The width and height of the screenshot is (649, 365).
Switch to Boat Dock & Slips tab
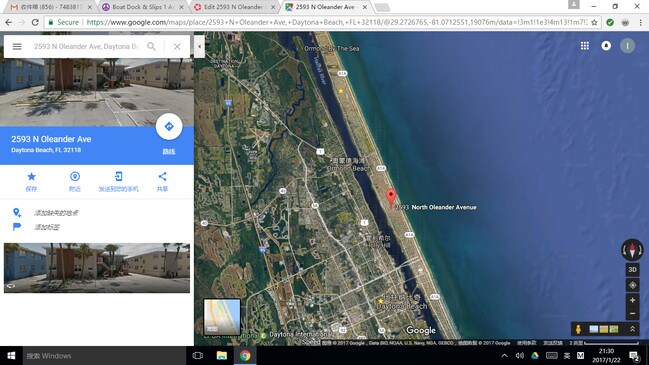click(142, 7)
